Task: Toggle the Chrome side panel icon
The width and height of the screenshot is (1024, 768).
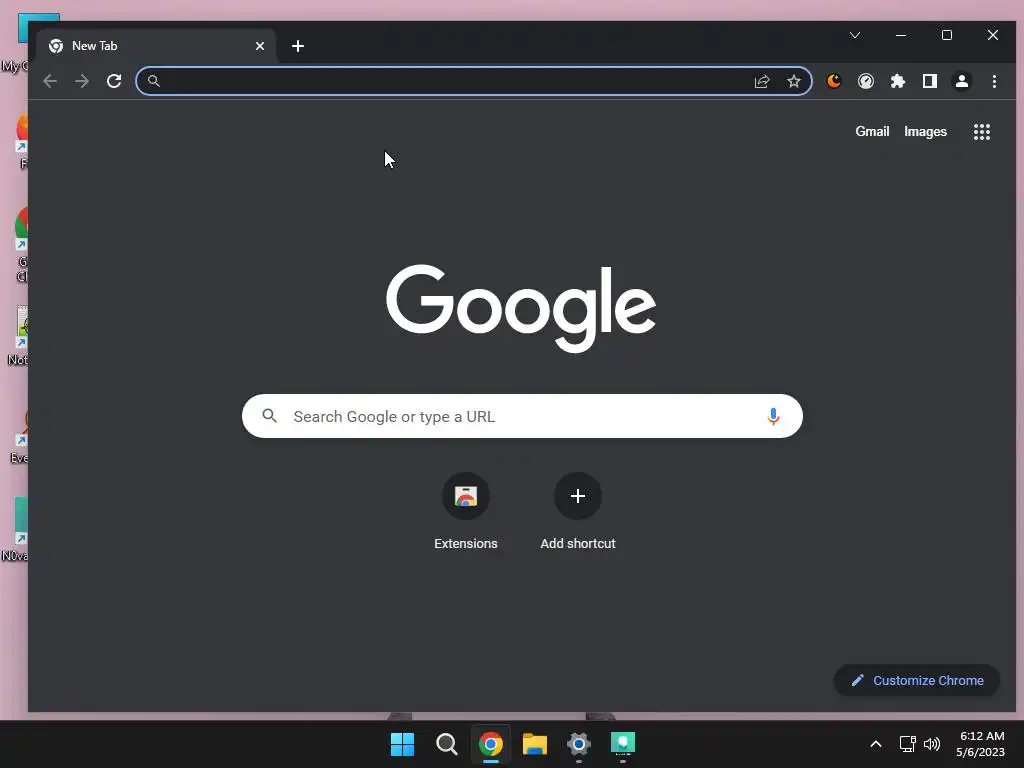Action: click(x=929, y=81)
